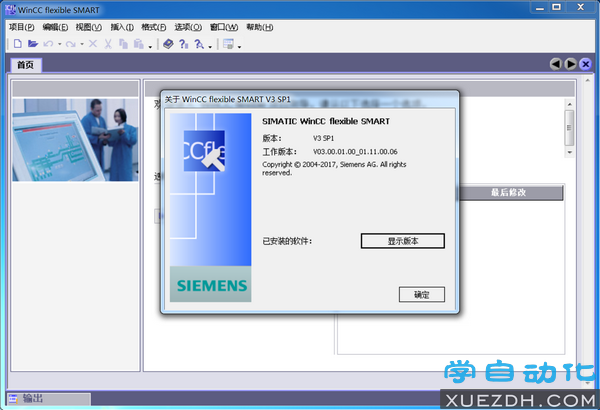Open the 输出 panel tab
The image size is (600, 410).
pos(49,399)
